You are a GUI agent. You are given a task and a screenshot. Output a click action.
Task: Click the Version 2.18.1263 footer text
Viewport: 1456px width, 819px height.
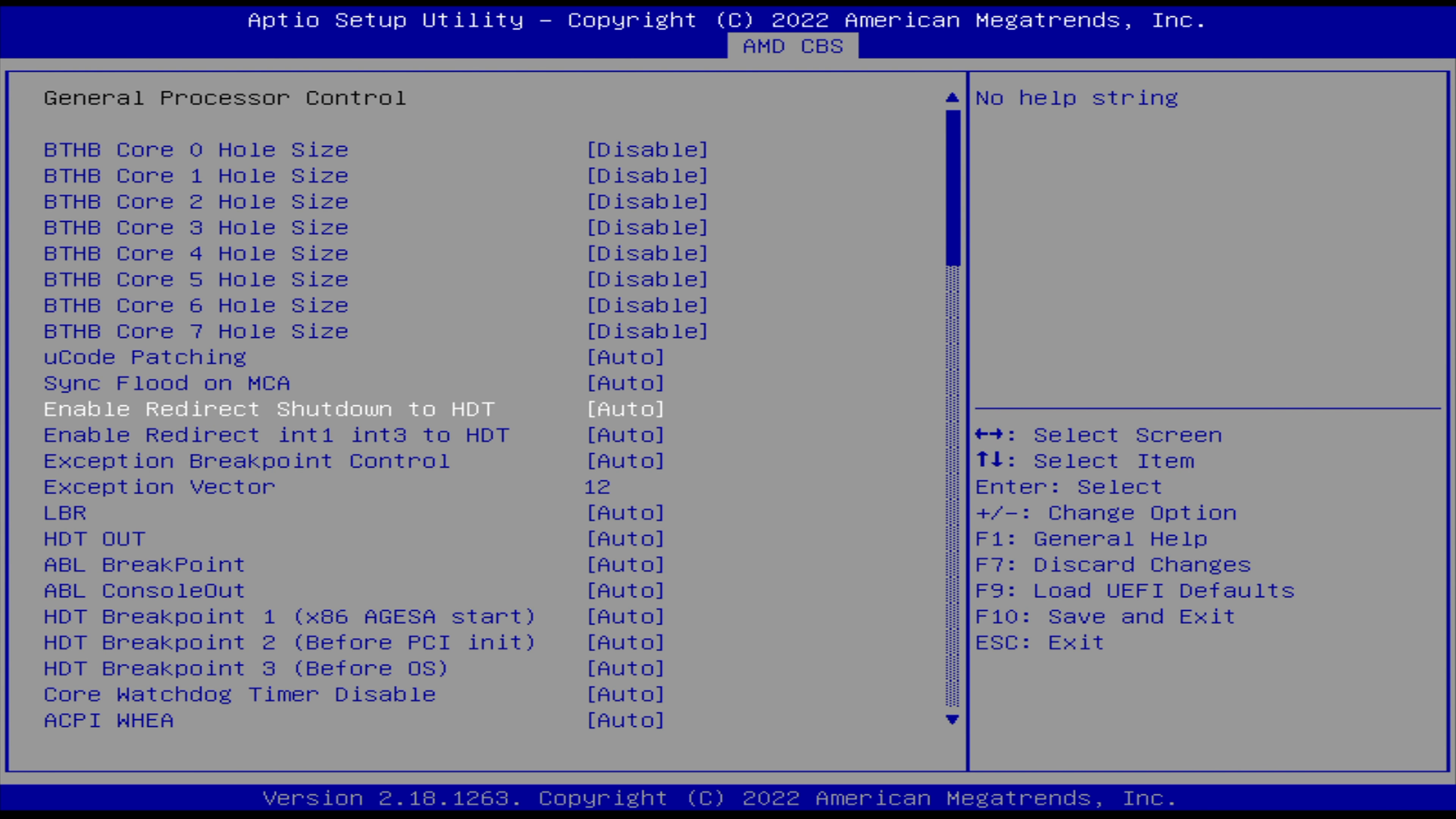pos(720,799)
